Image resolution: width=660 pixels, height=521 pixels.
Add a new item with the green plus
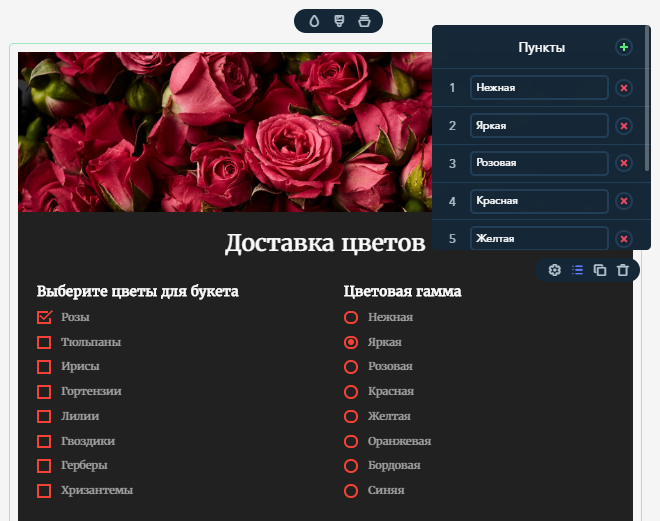(624, 47)
